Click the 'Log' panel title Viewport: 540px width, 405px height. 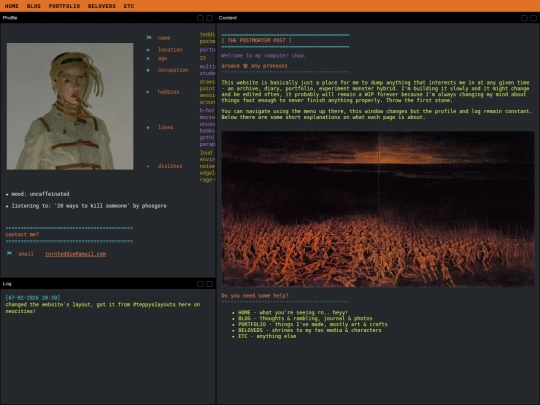[x=7, y=284]
